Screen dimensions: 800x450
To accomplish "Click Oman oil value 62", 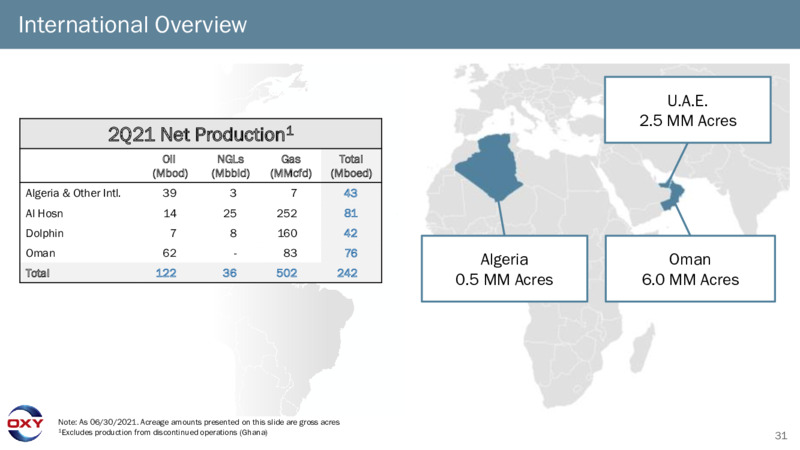I will (x=169, y=253).
